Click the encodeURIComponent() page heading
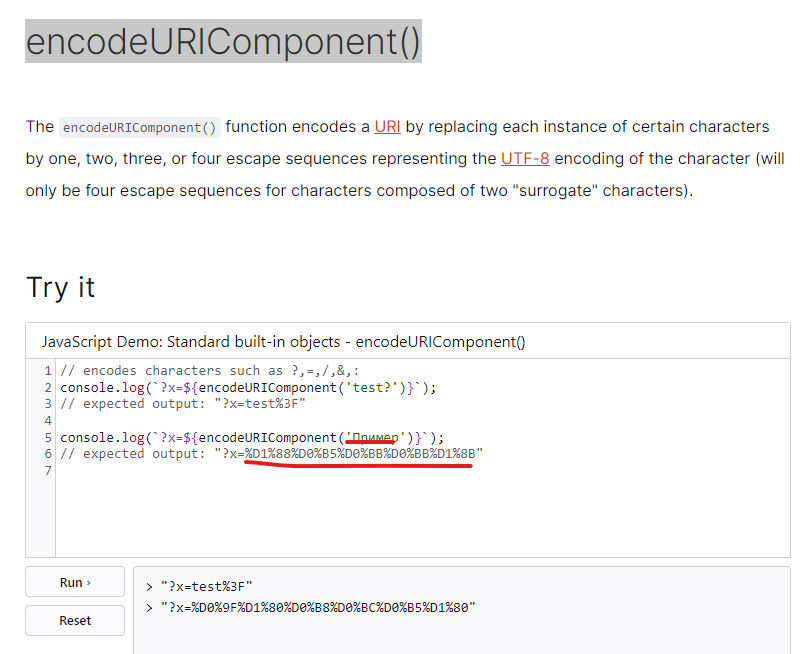This screenshot has width=804, height=654. click(x=223, y=42)
